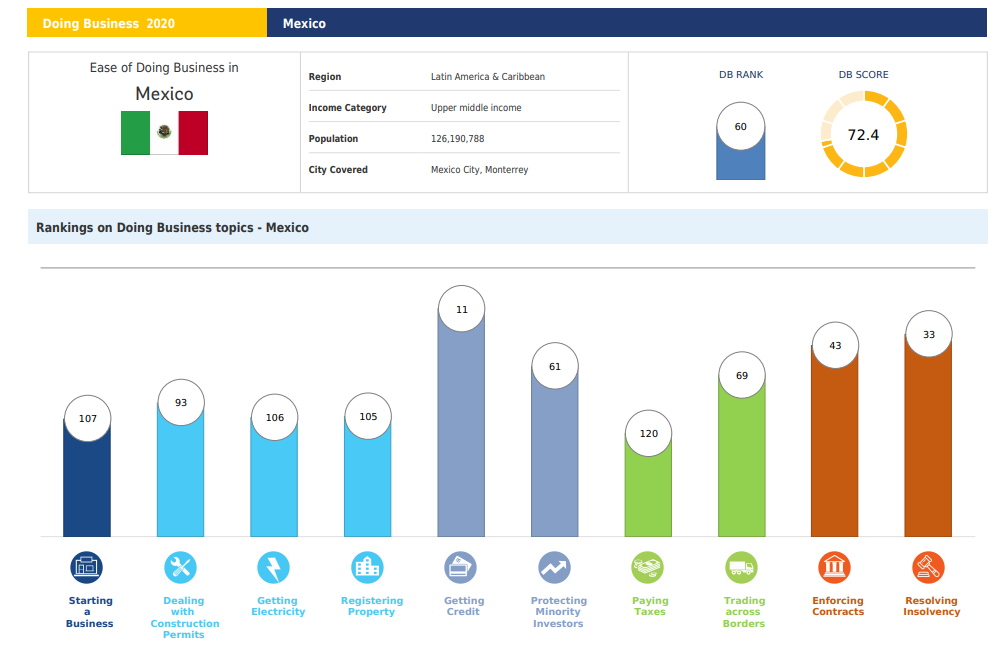Click the DB Rank 60 bar
The height and width of the screenshot is (650, 1000).
[x=740, y=141]
